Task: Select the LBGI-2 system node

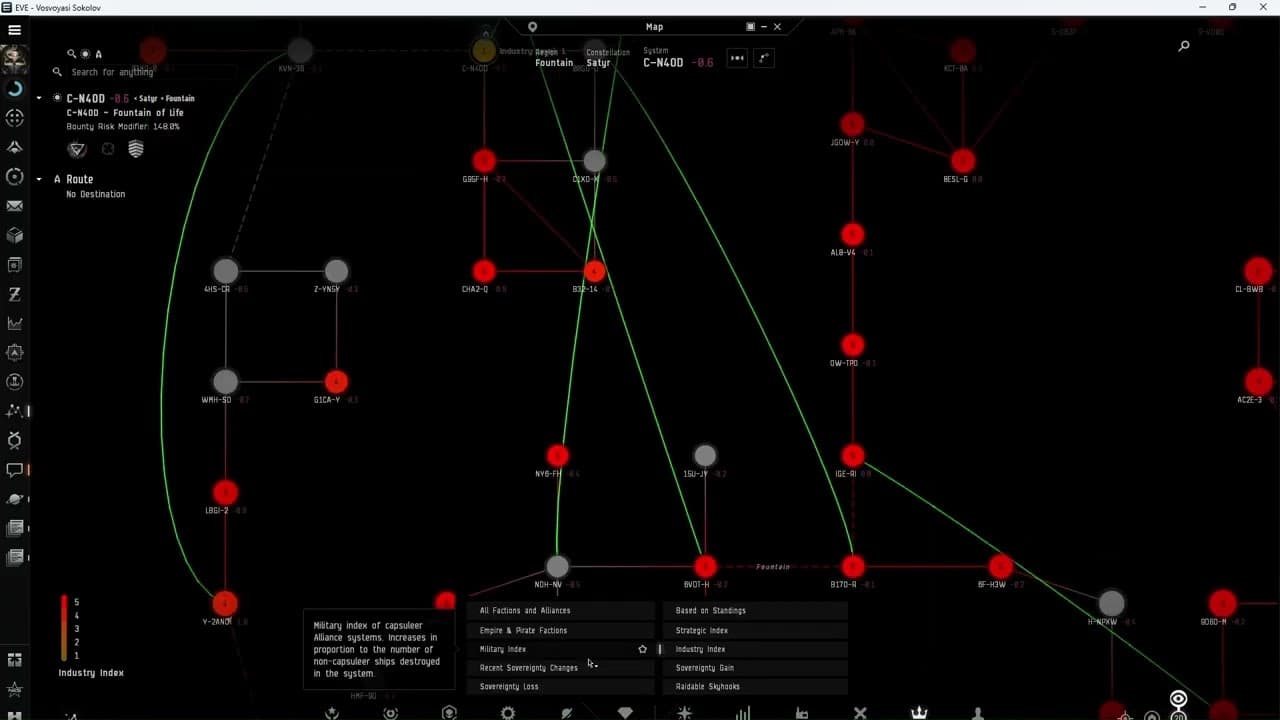Action: [x=225, y=492]
